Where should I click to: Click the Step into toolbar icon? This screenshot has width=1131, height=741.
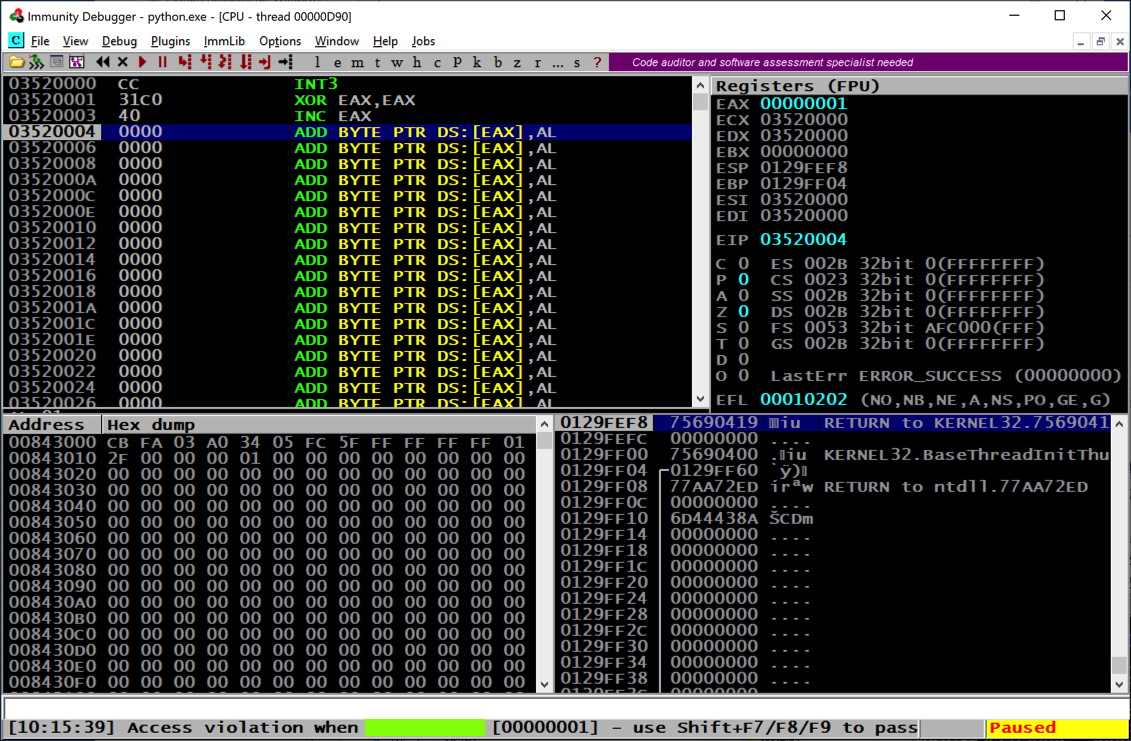185,62
